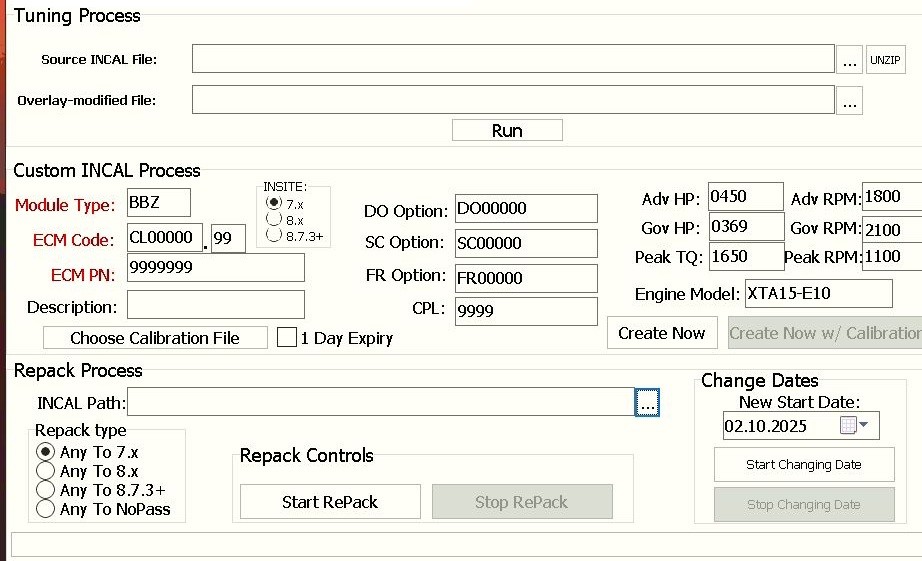This screenshot has width=922, height=561.
Task: Click Choose Calibration File button
Action: point(155,338)
